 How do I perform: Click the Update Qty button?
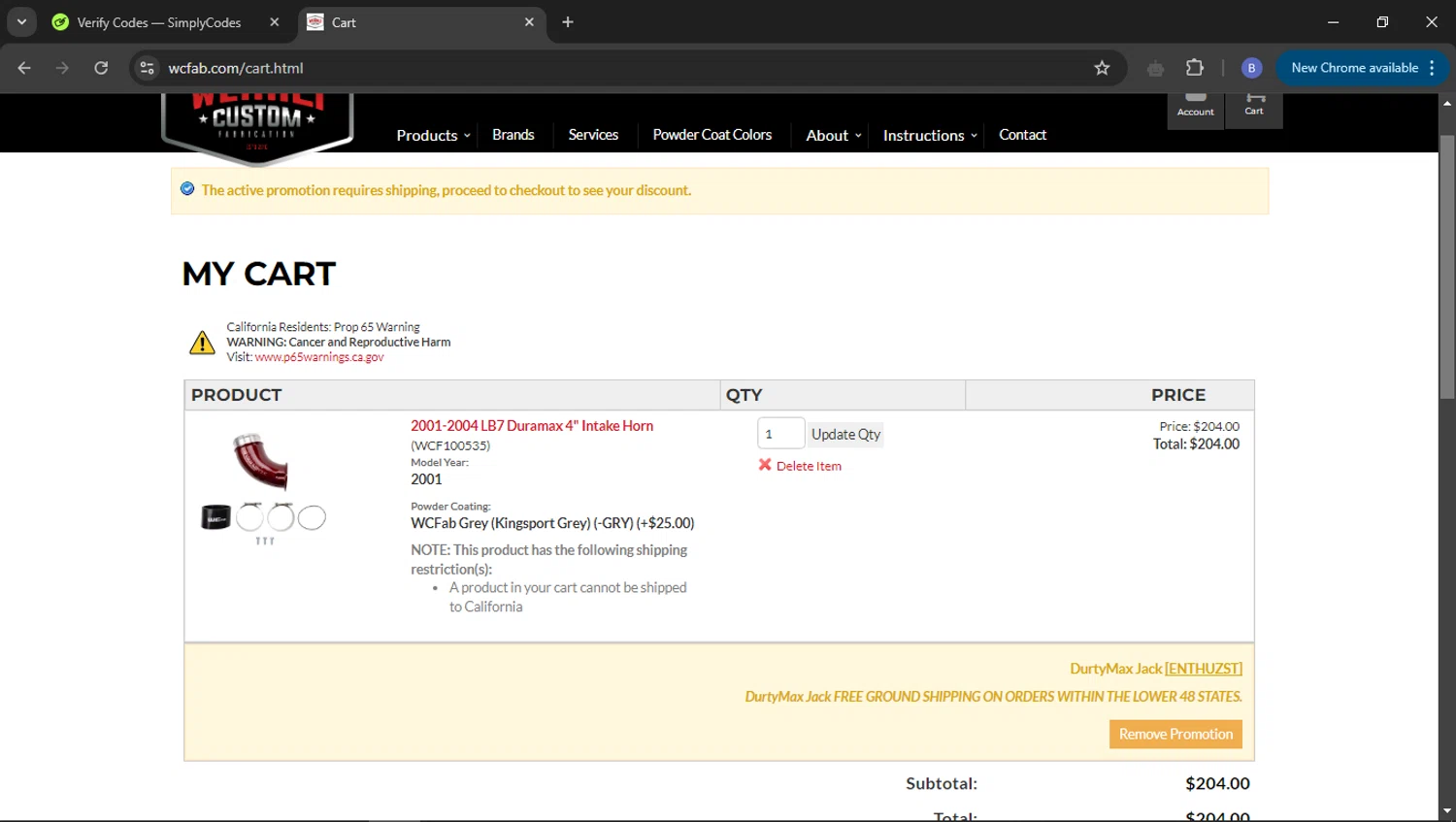tap(845, 434)
